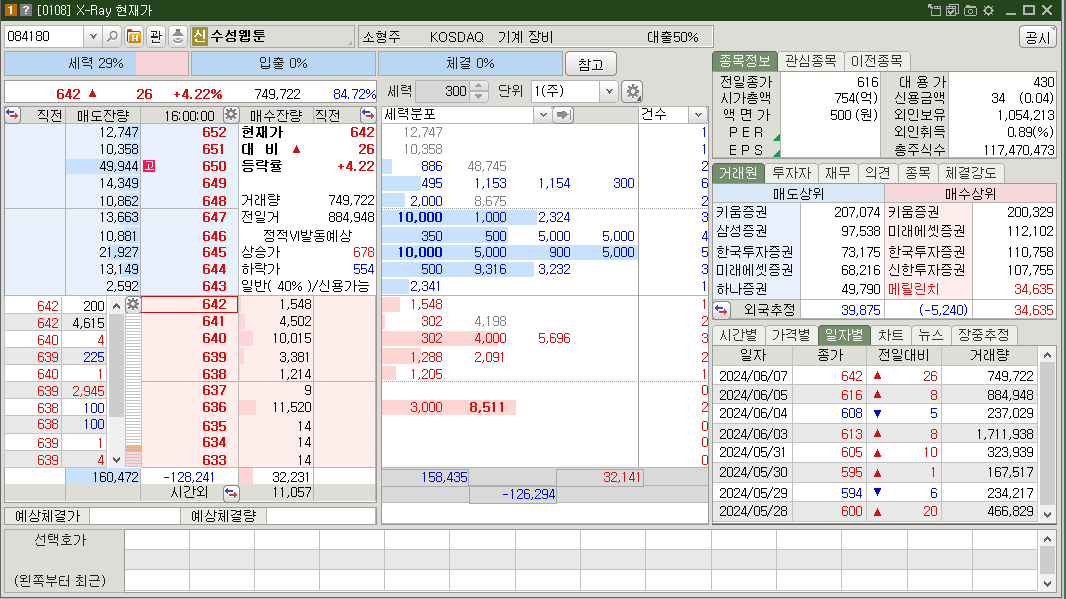1066x599 pixels.
Task: Click the checked windows icon in title bar
Action: point(952,10)
